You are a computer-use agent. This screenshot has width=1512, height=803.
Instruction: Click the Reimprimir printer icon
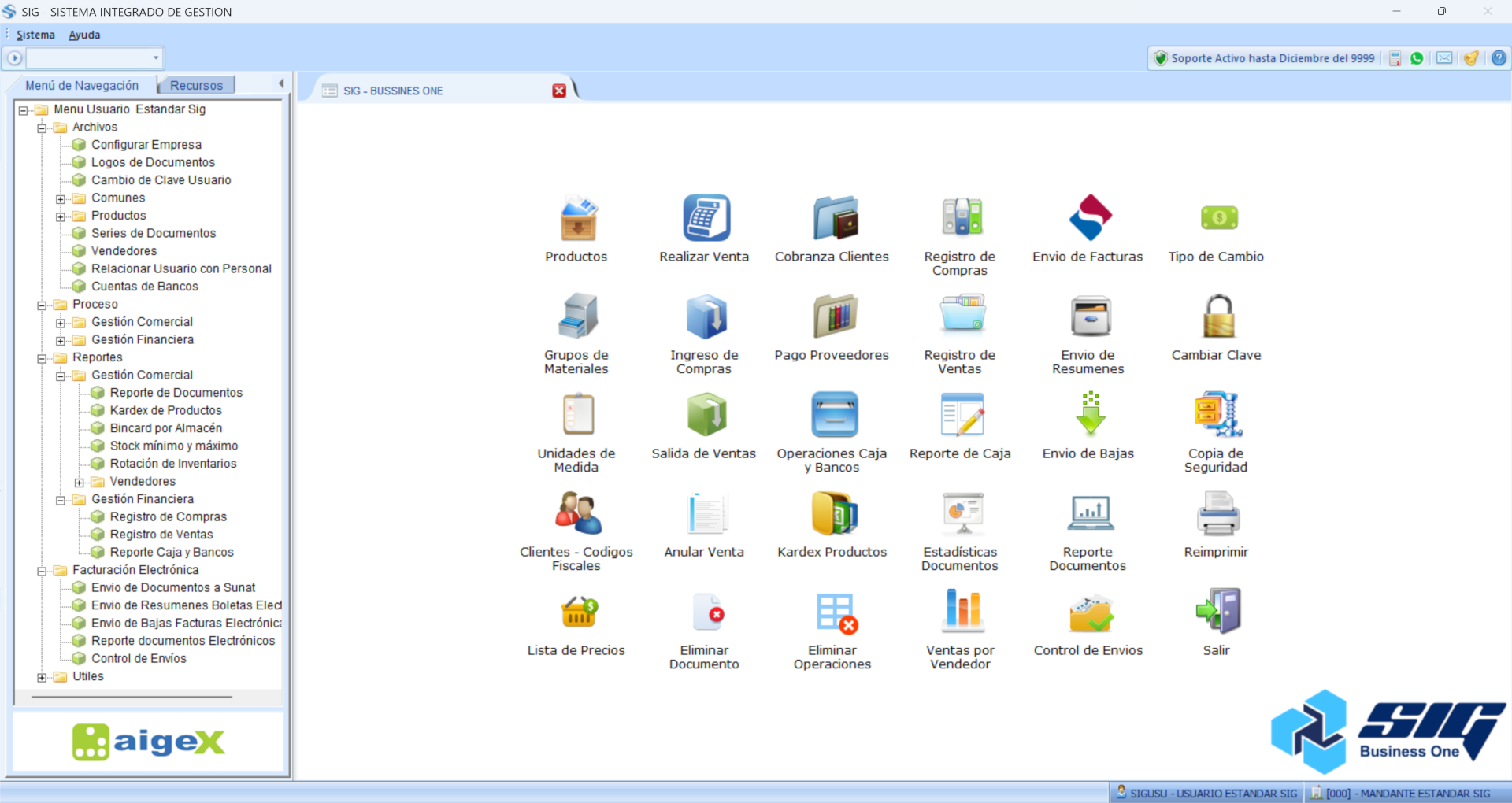tap(1218, 513)
